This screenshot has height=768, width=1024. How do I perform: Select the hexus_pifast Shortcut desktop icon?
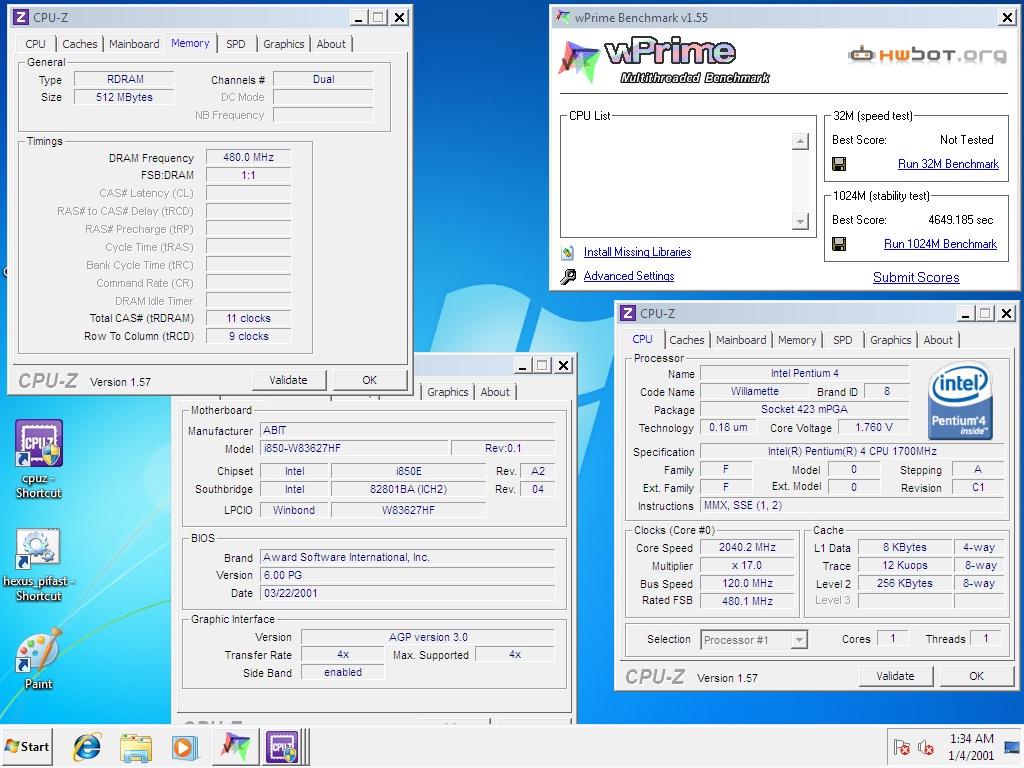pos(39,565)
